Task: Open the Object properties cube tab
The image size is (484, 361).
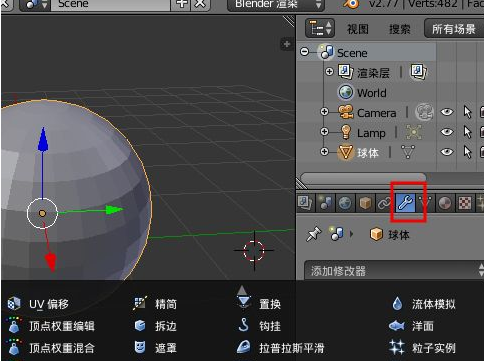Action: tap(365, 202)
